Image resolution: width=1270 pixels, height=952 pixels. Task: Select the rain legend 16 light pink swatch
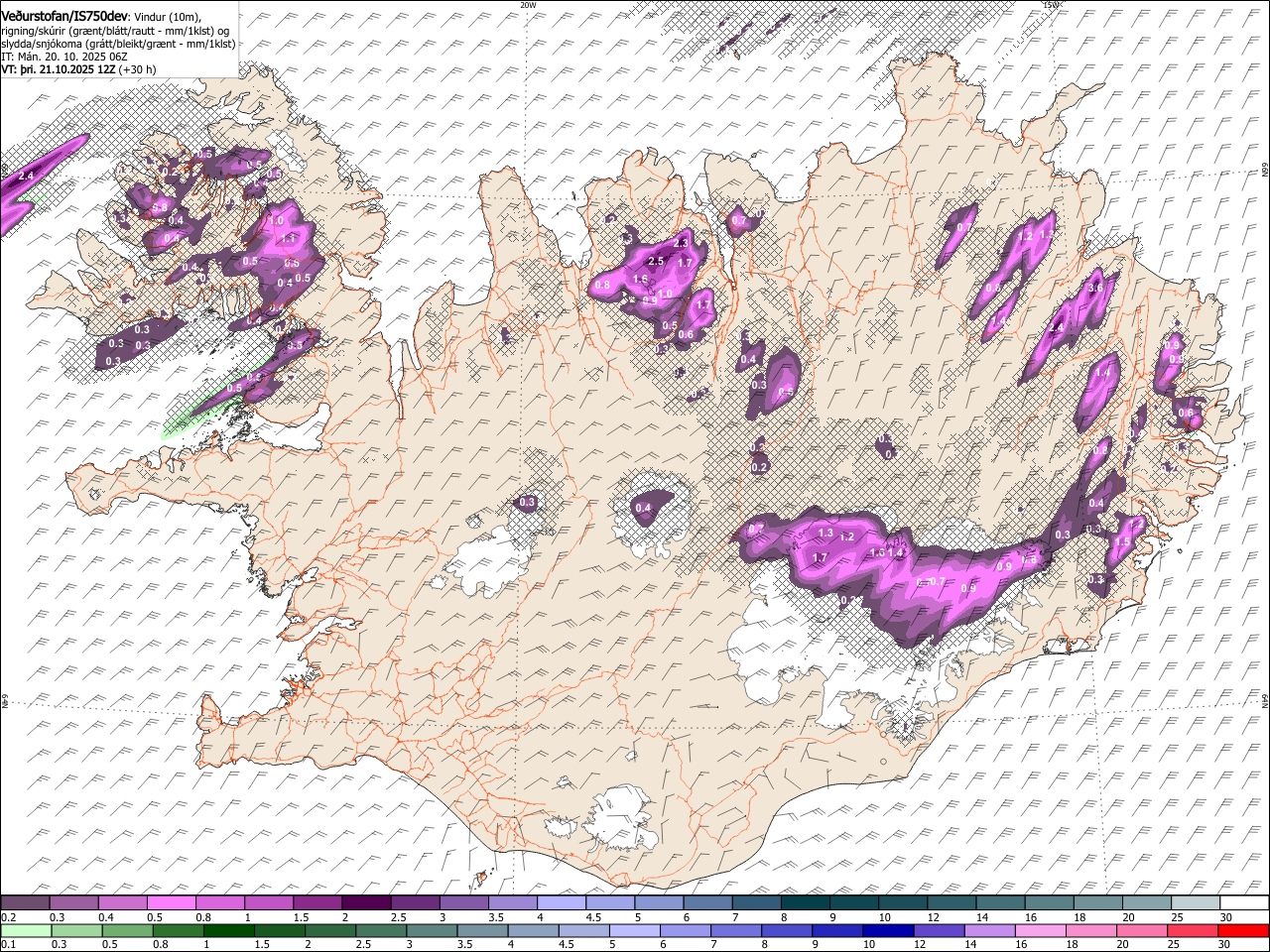click(1039, 930)
